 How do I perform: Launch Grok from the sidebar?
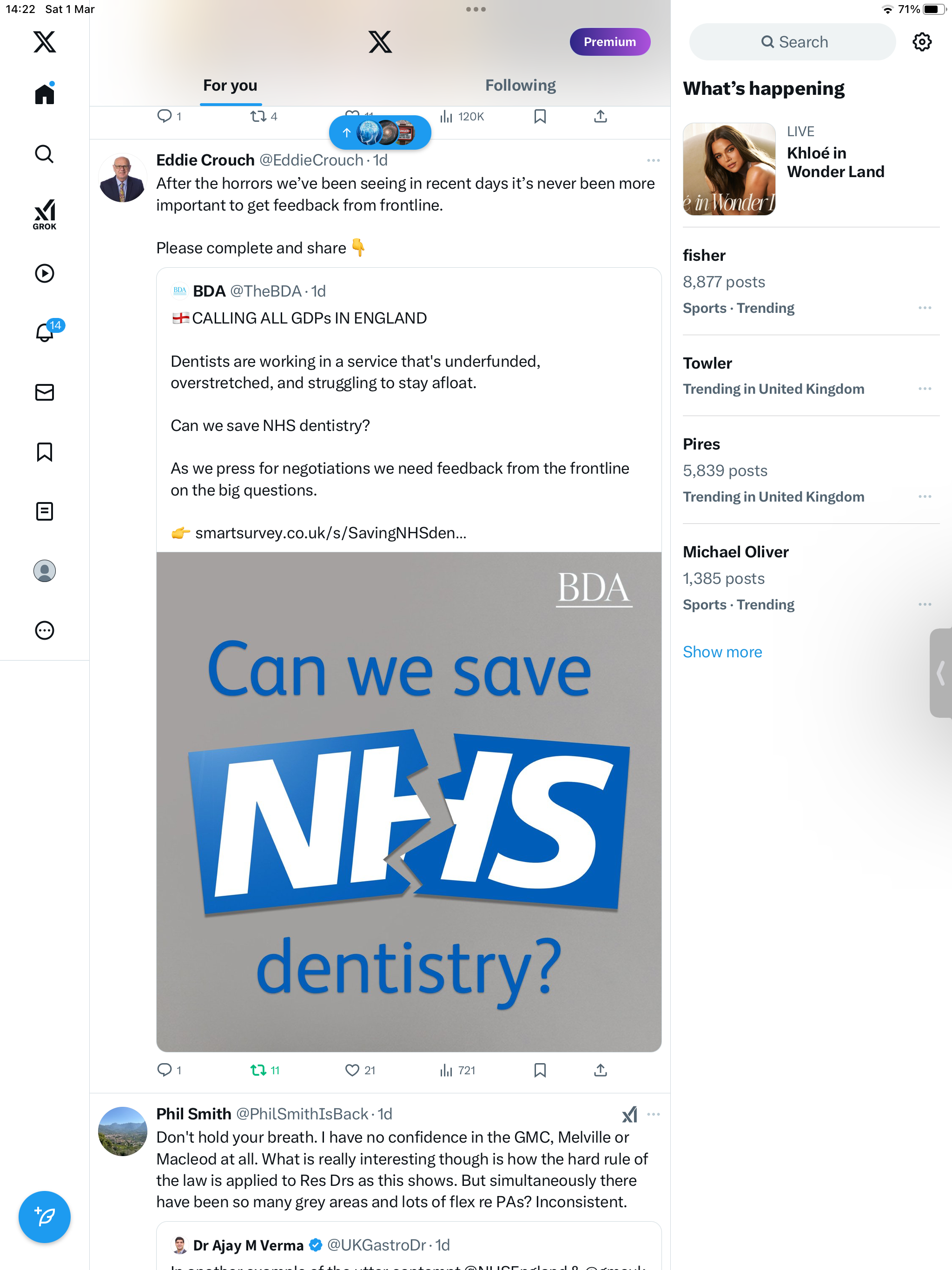coord(44,214)
